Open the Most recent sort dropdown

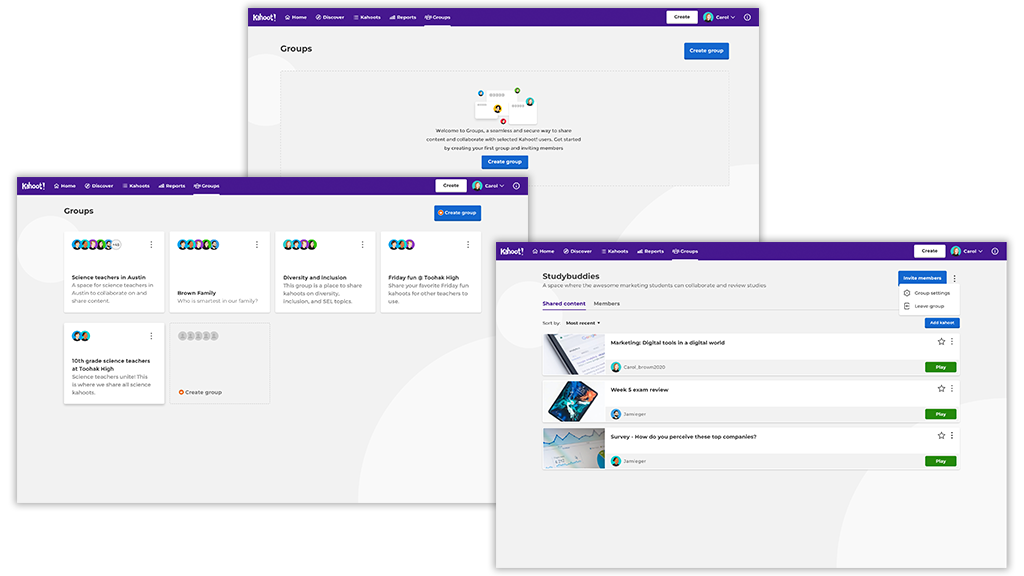coord(583,323)
